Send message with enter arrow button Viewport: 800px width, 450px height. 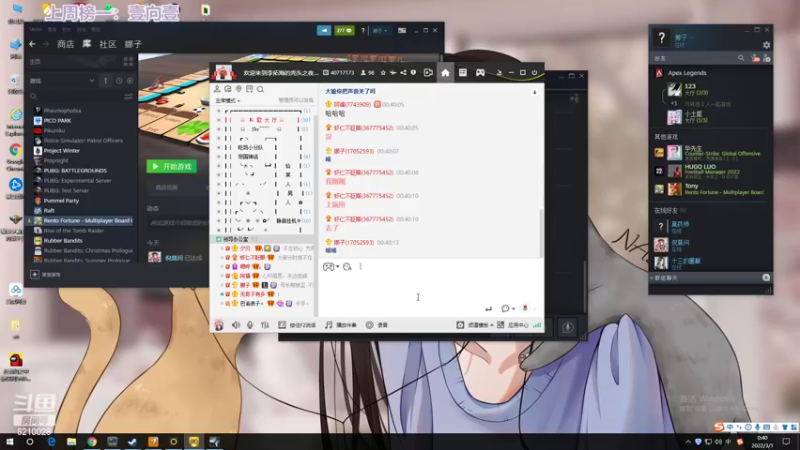click(488, 309)
